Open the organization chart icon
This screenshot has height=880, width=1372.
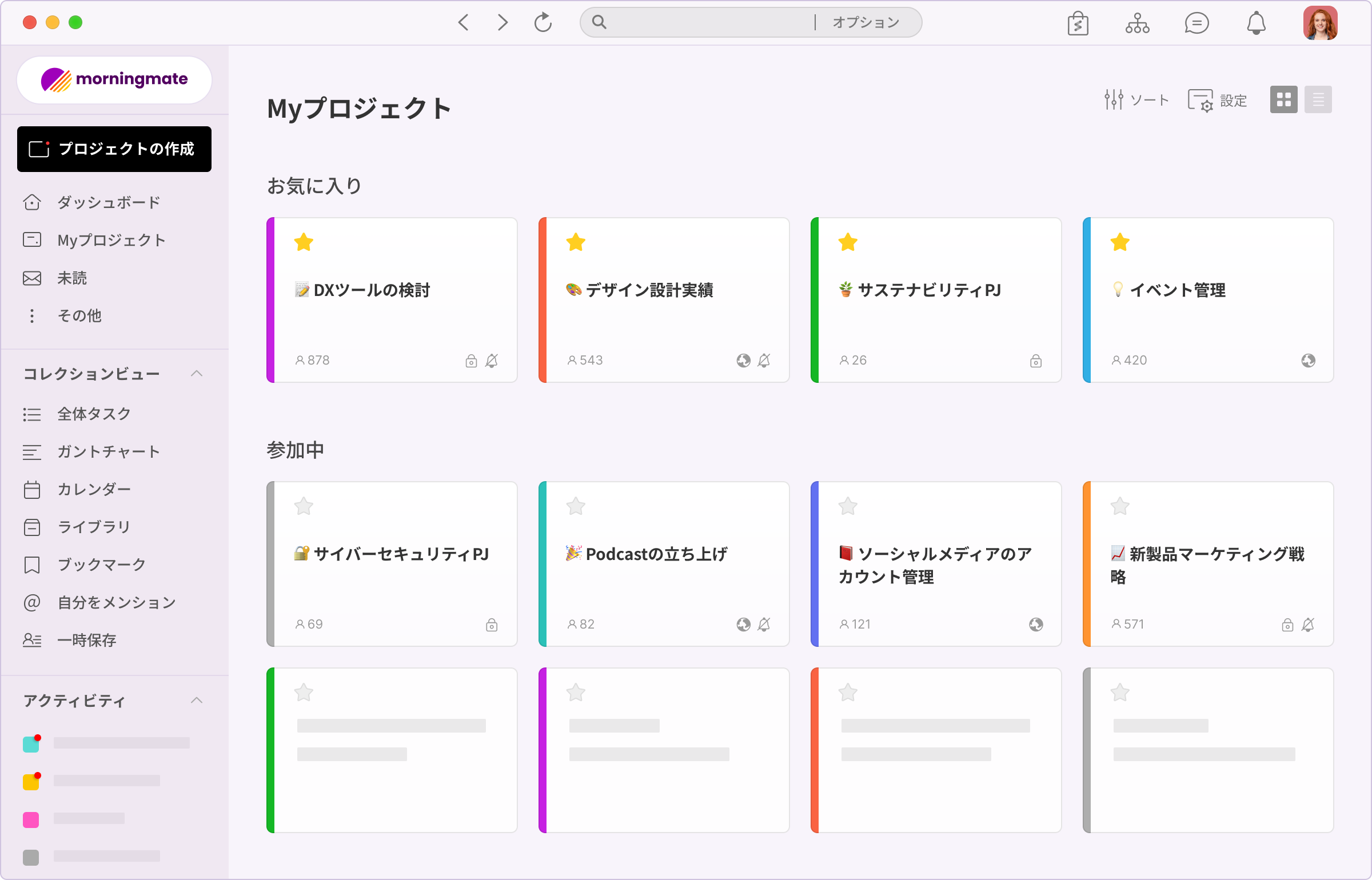tap(1137, 23)
